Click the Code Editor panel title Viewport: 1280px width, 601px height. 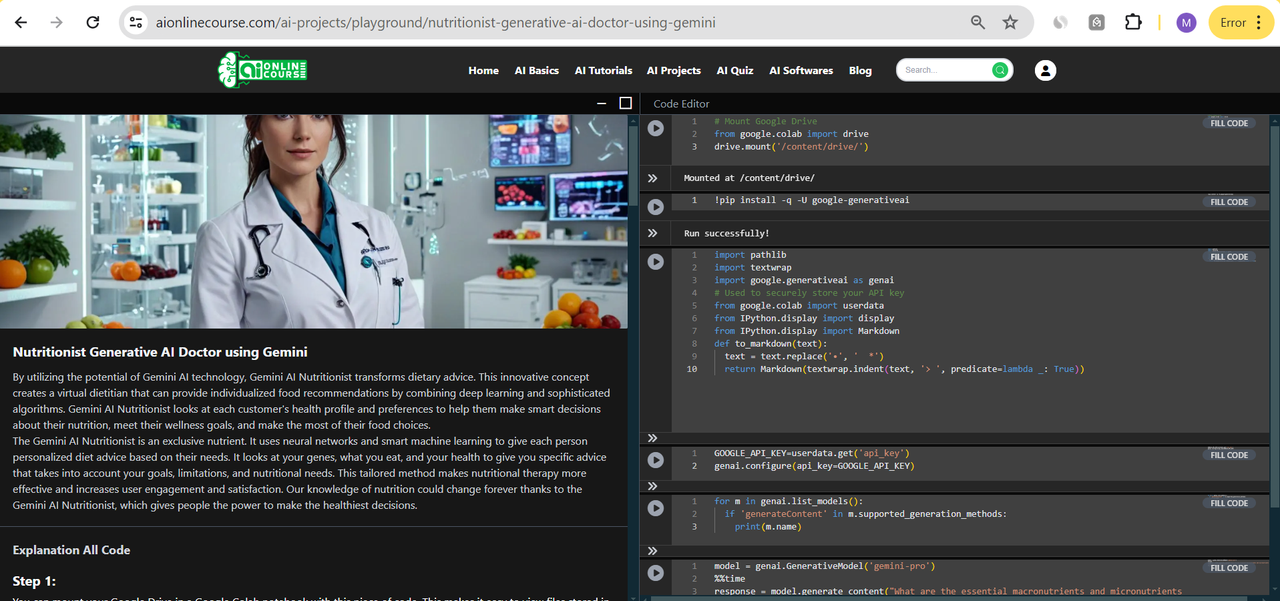click(x=681, y=104)
